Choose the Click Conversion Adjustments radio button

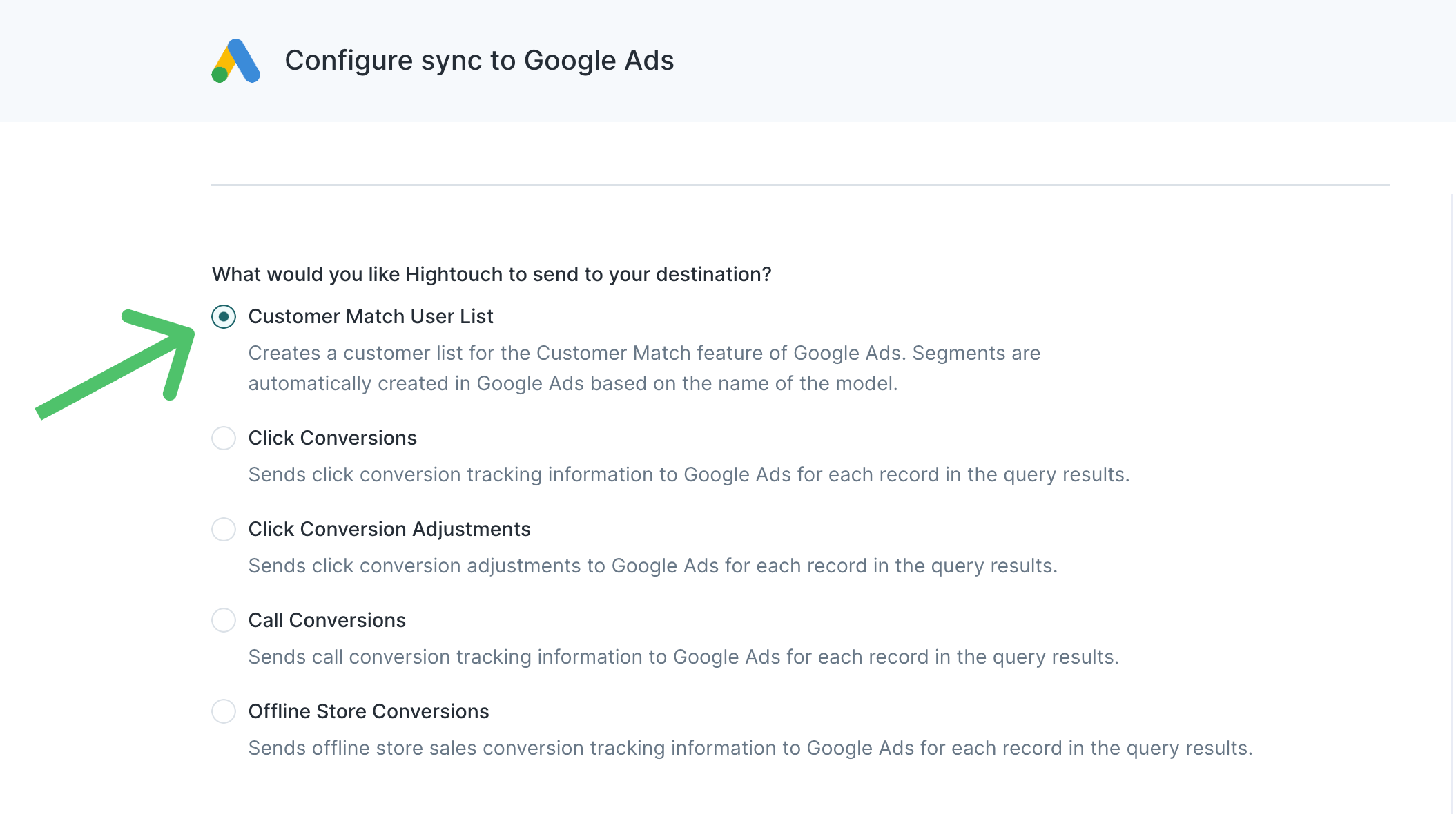point(224,530)
